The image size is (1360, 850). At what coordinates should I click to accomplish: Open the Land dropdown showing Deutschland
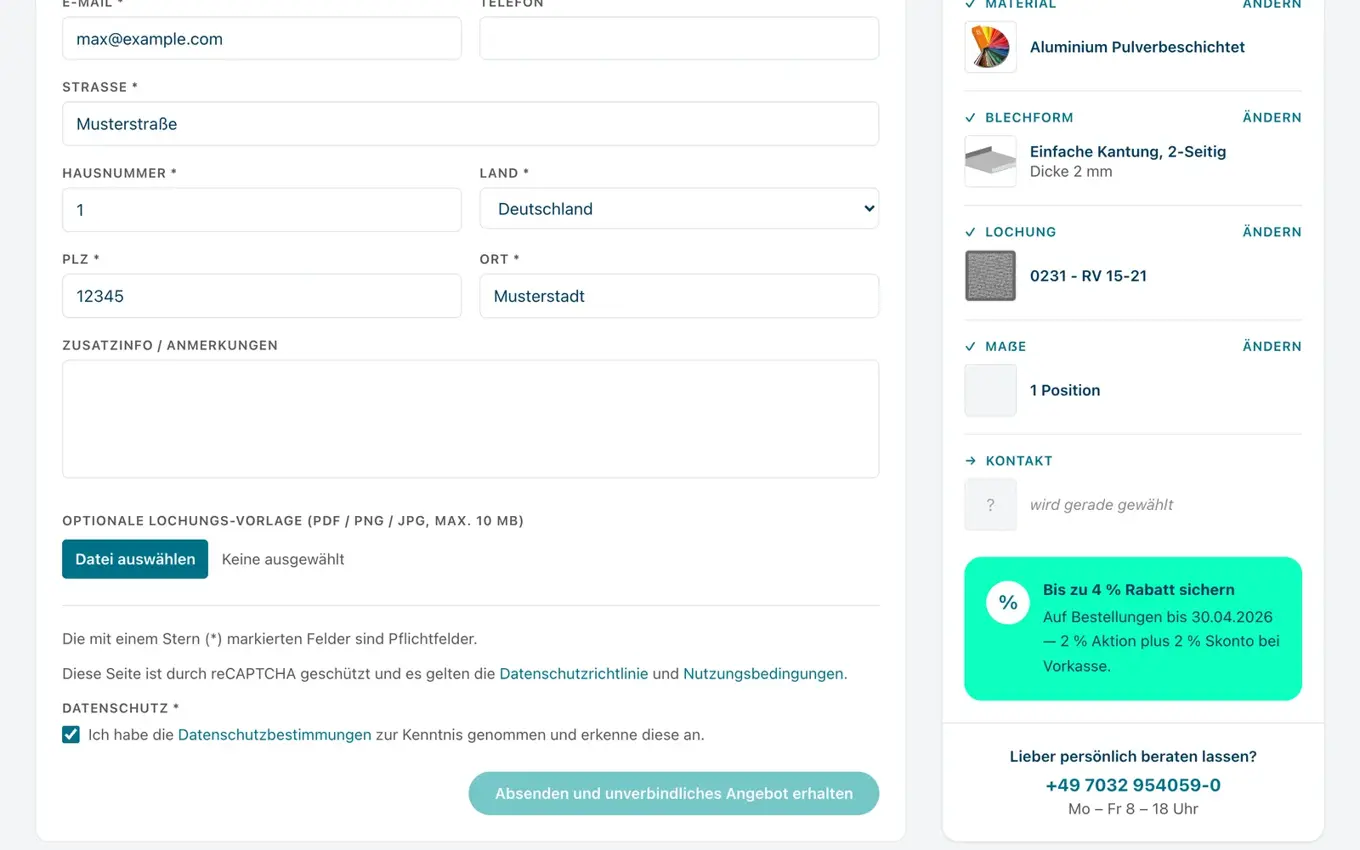tap(679, 209)
